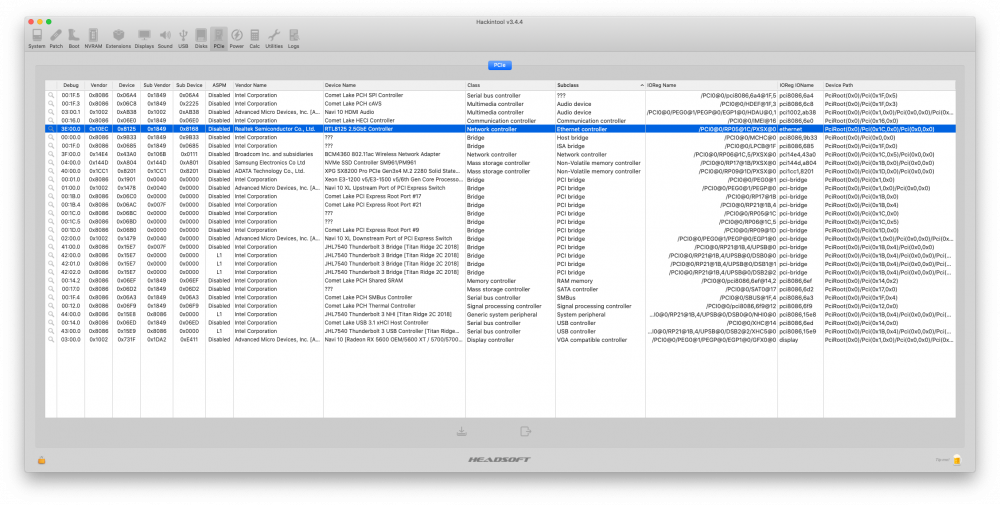Sort by IOReg Name column header
1000x505 pixels.
(x=711, y=85)
